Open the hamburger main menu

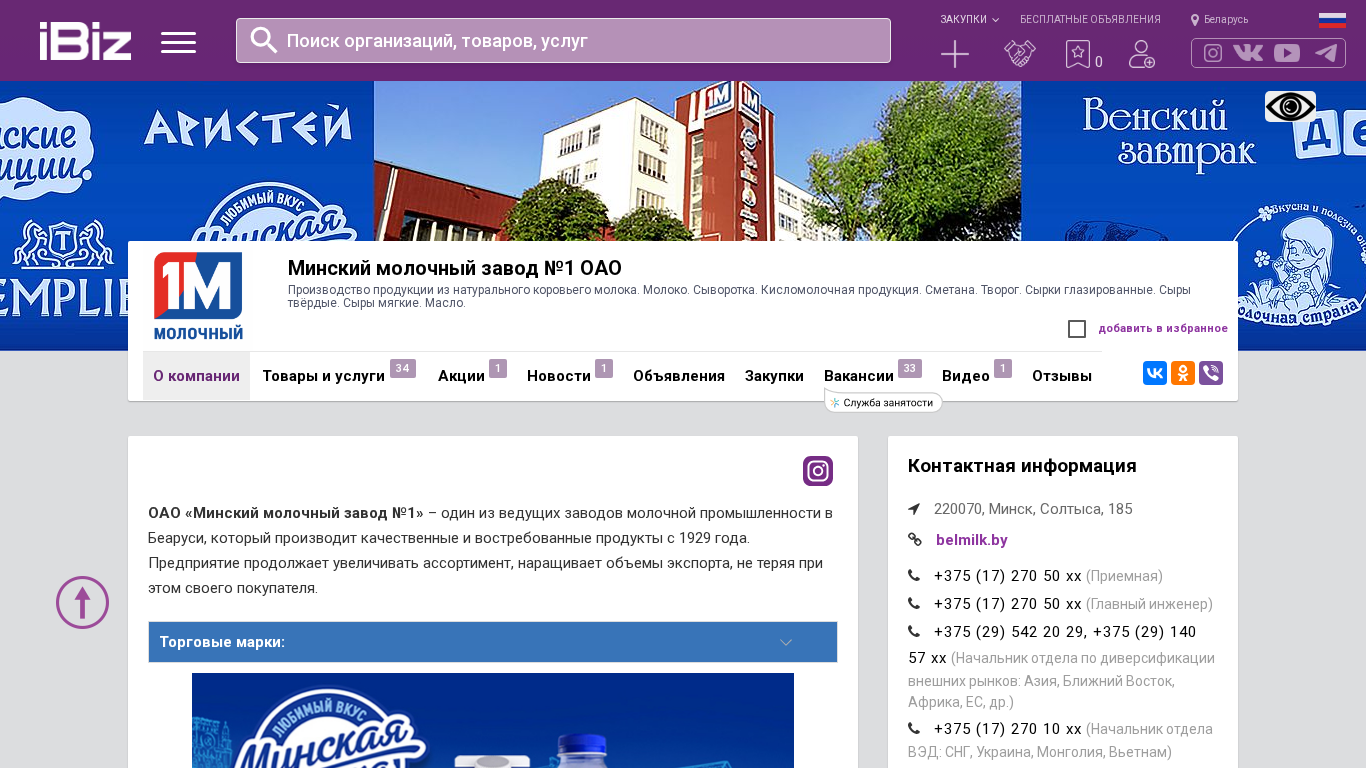[178, 42]
